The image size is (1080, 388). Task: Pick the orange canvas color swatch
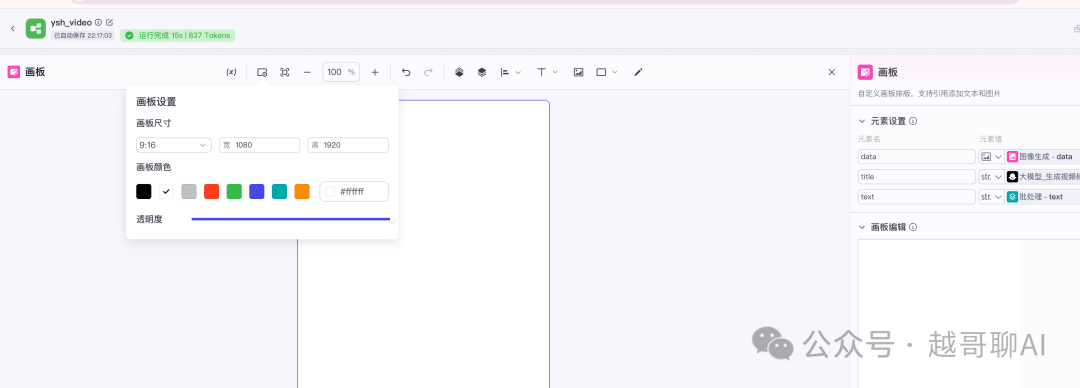(302, 192)
